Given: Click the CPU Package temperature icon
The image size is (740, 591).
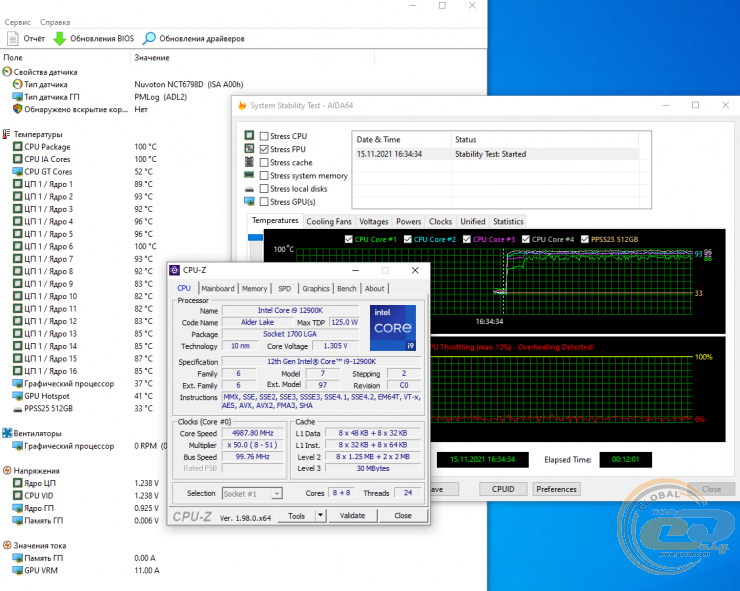Looking at the screenshot, I should [17, 146].
